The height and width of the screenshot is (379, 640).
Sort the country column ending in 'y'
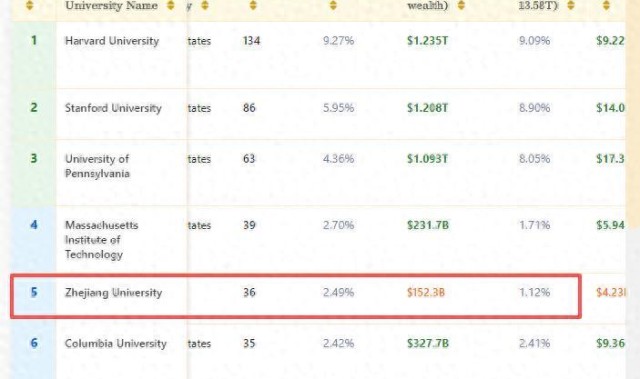point(205,5)
